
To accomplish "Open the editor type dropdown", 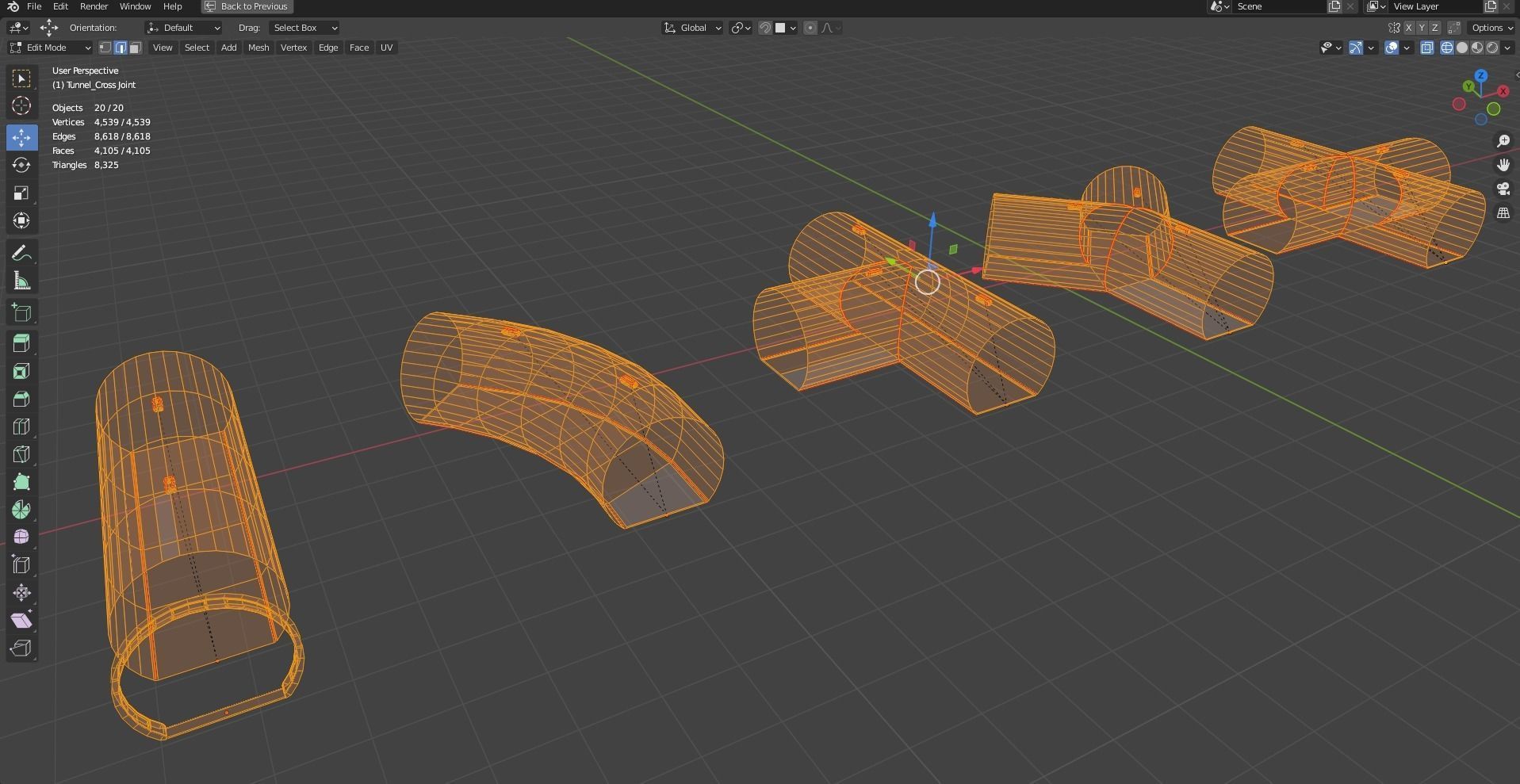I will click(18, 28).
